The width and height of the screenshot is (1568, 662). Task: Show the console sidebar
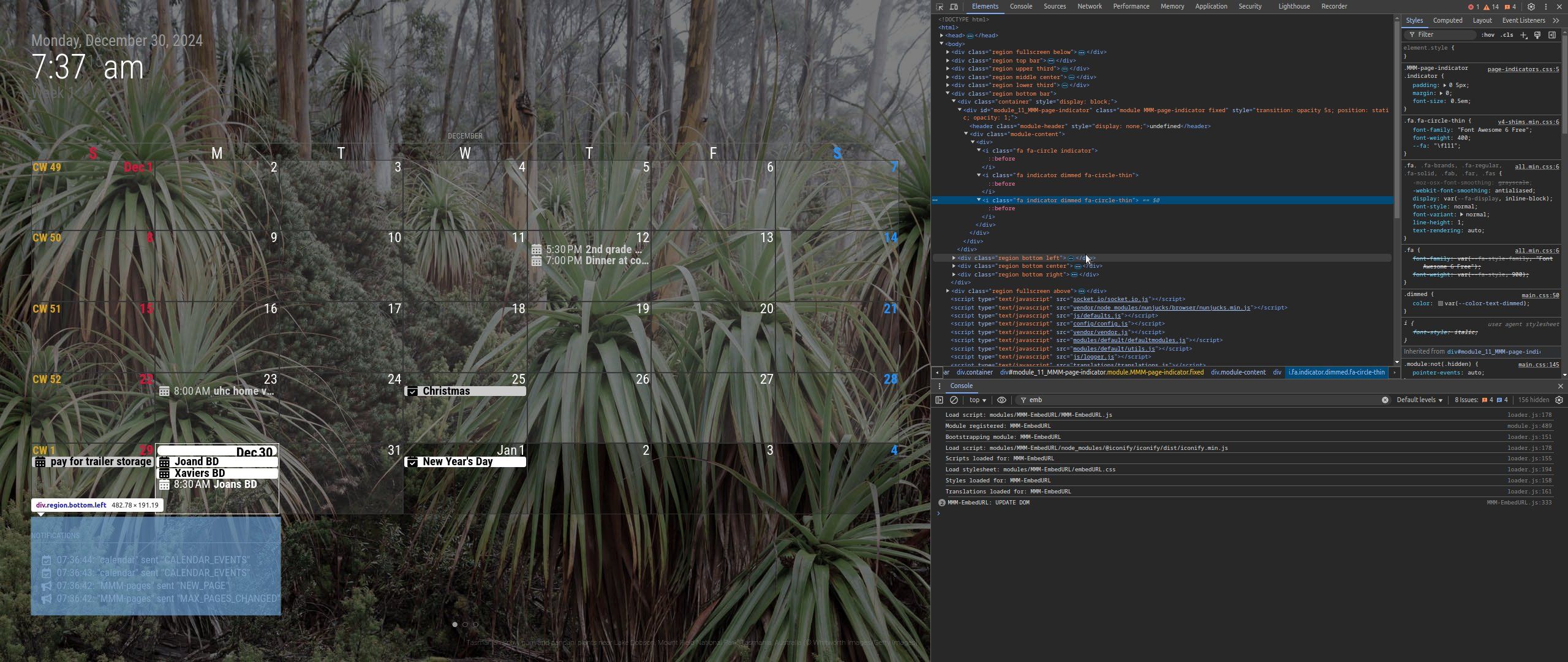point(940,400)
